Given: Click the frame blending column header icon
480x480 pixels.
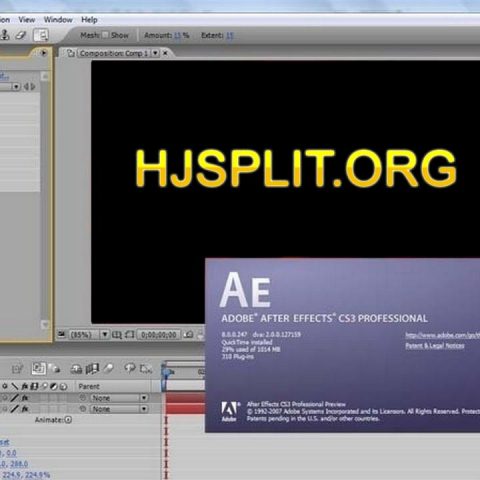Looking at the screenshot, I should [x=34, y=386].
